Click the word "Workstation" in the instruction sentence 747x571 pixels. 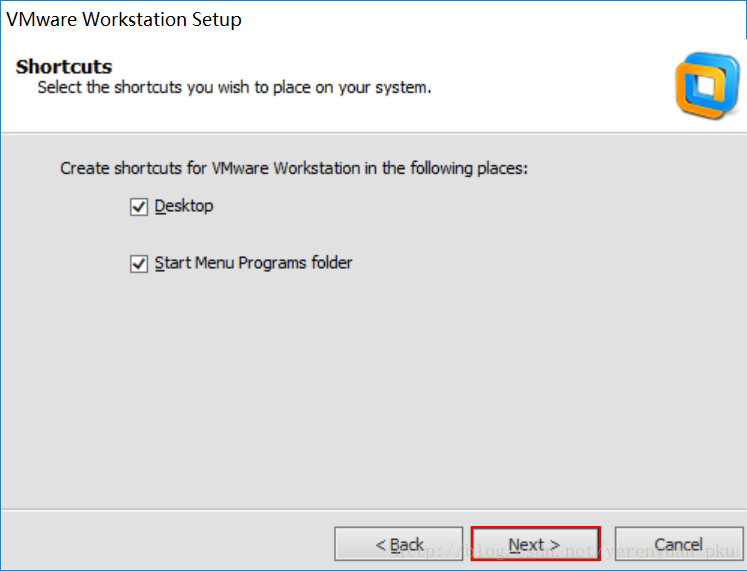pos(314,168)
